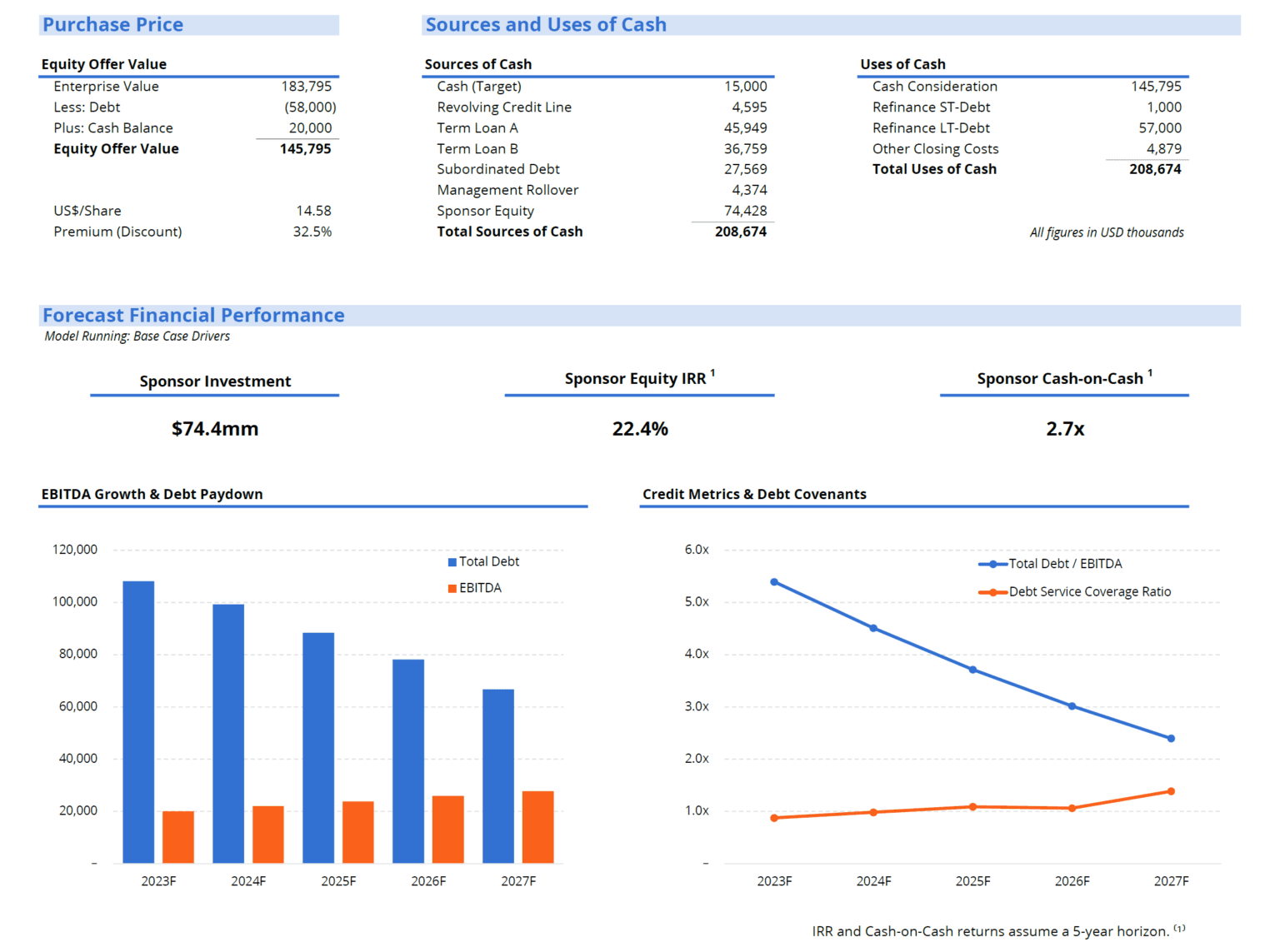Expand the Forecast Financial Performance section header
This screenshot has width=1280, height=952.
(x=193, y=315)
